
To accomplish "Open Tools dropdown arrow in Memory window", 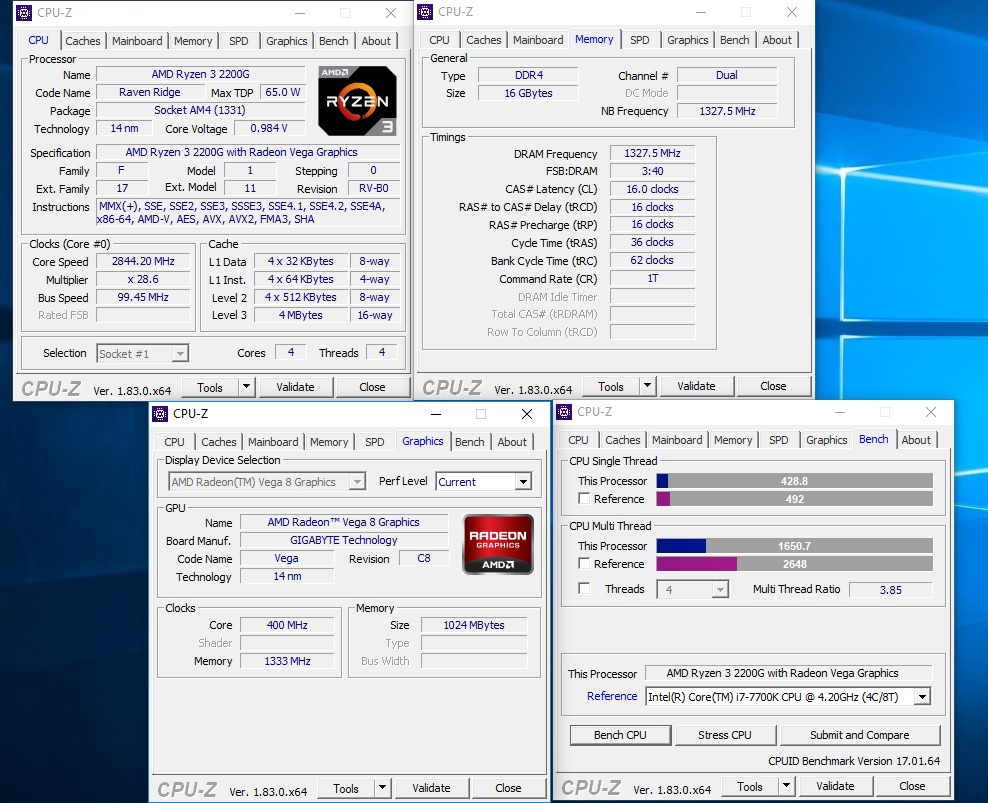I will 647,385.
